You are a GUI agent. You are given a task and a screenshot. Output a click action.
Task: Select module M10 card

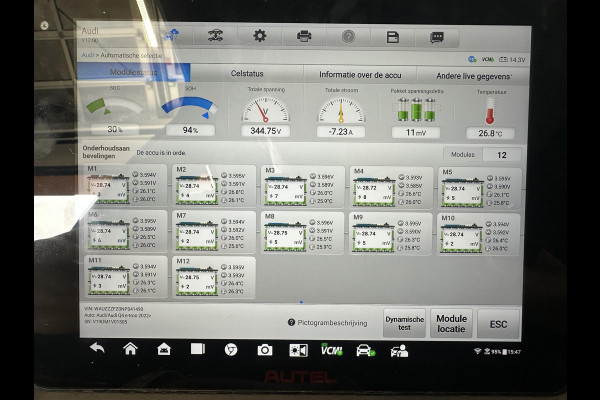(x=479, y=235)
